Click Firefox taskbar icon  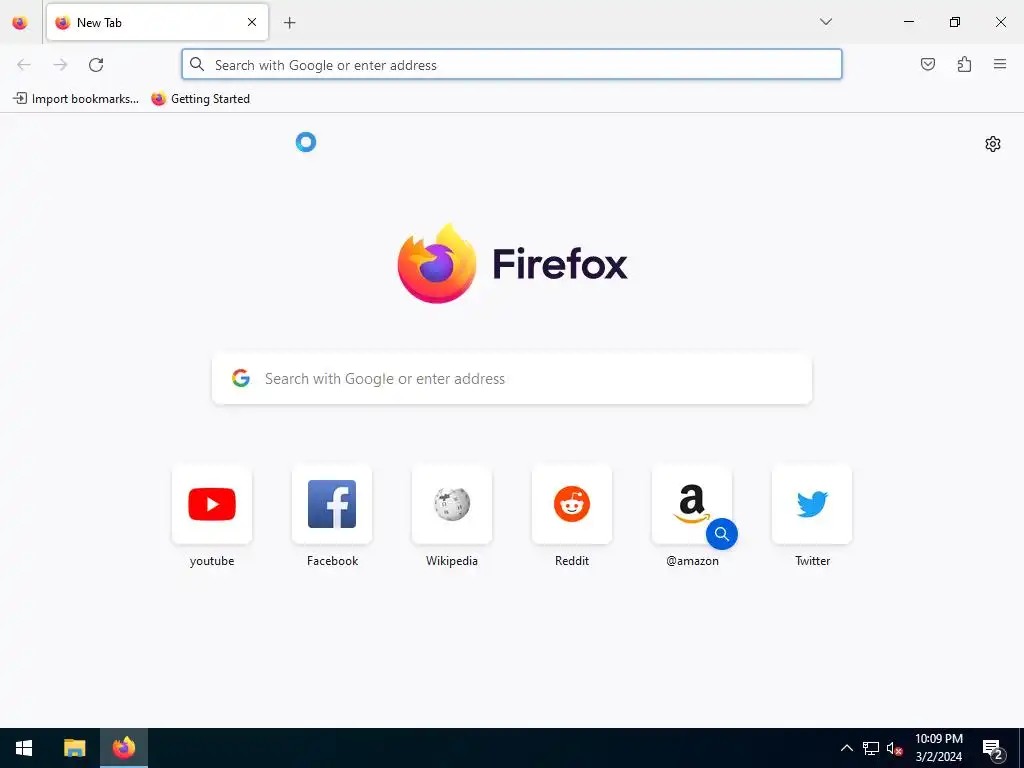click(x=124, y=748)
